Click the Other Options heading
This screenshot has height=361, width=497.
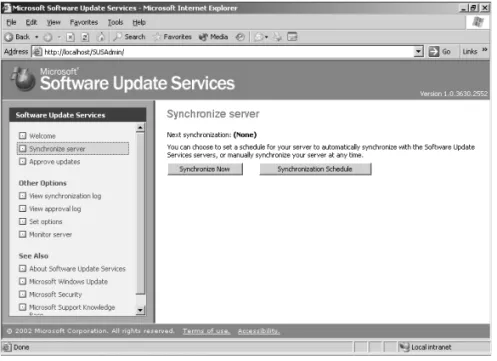click(x=43, y=183)
